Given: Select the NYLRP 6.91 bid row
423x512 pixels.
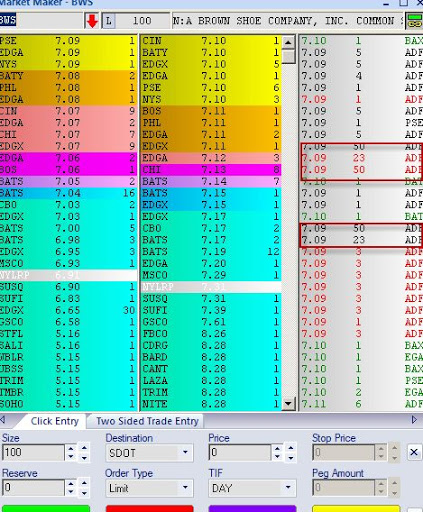Looking at the screenshot, I should (x=68, y=275).
